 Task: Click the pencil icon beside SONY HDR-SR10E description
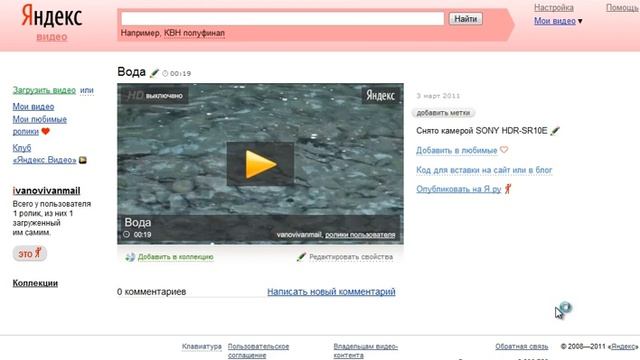point(555,131)
